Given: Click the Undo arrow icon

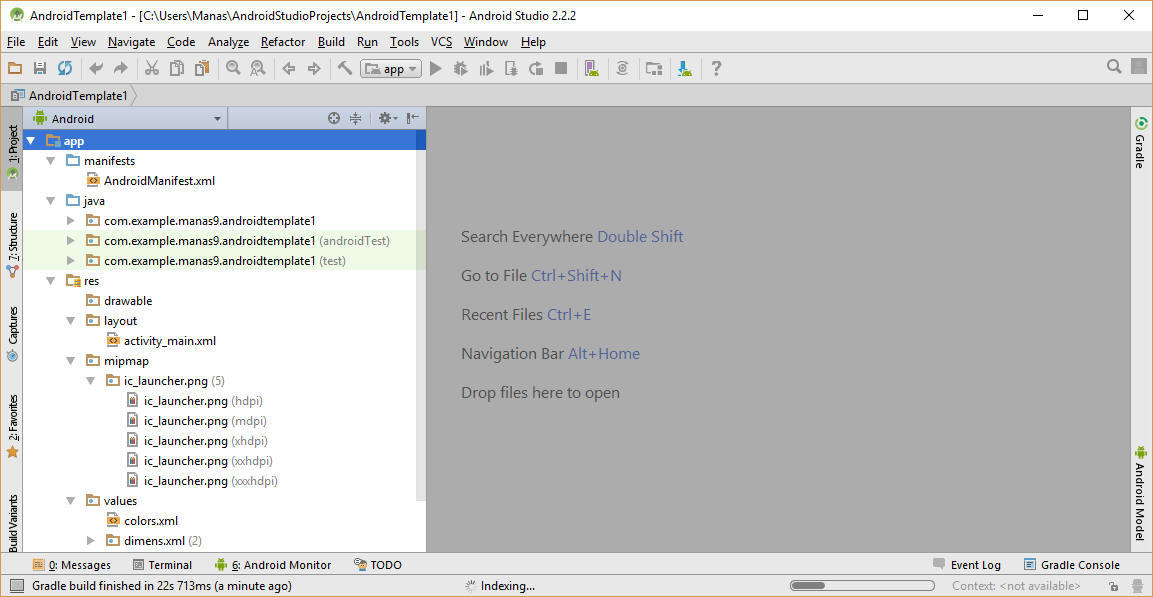Looking at the screenshot, I should pos(96,68).
